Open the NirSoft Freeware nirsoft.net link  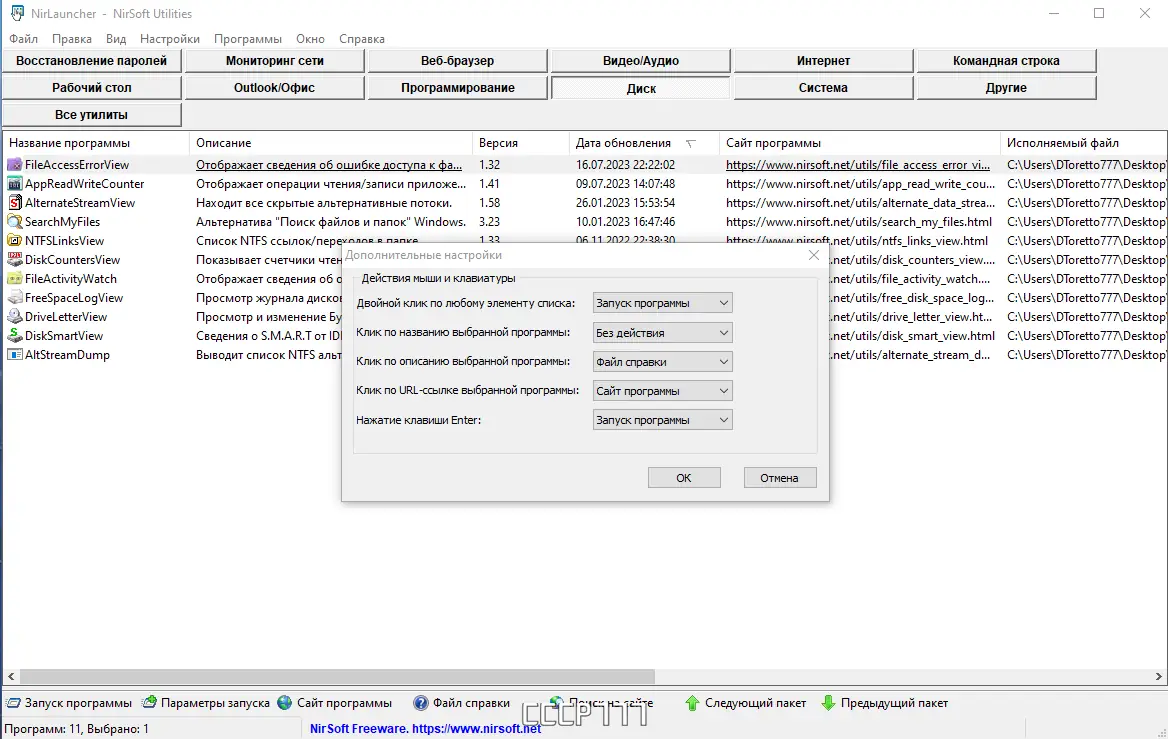tap(425, 729)
